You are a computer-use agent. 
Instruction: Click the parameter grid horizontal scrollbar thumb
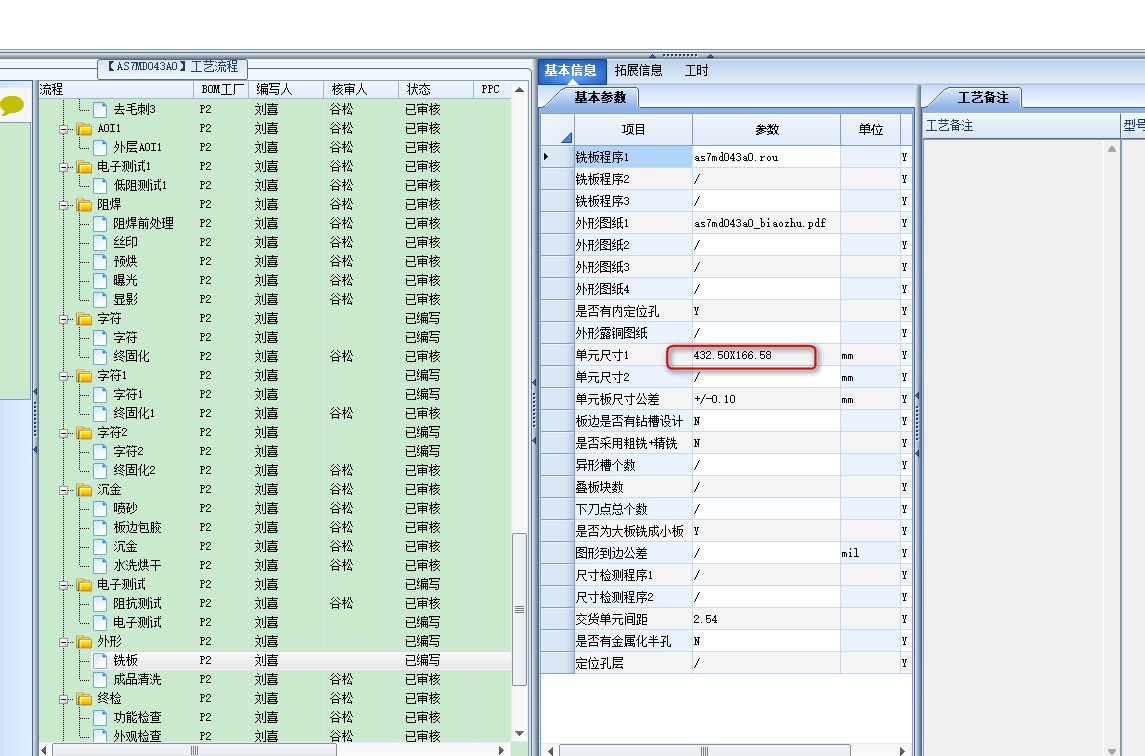coord(705,750)
